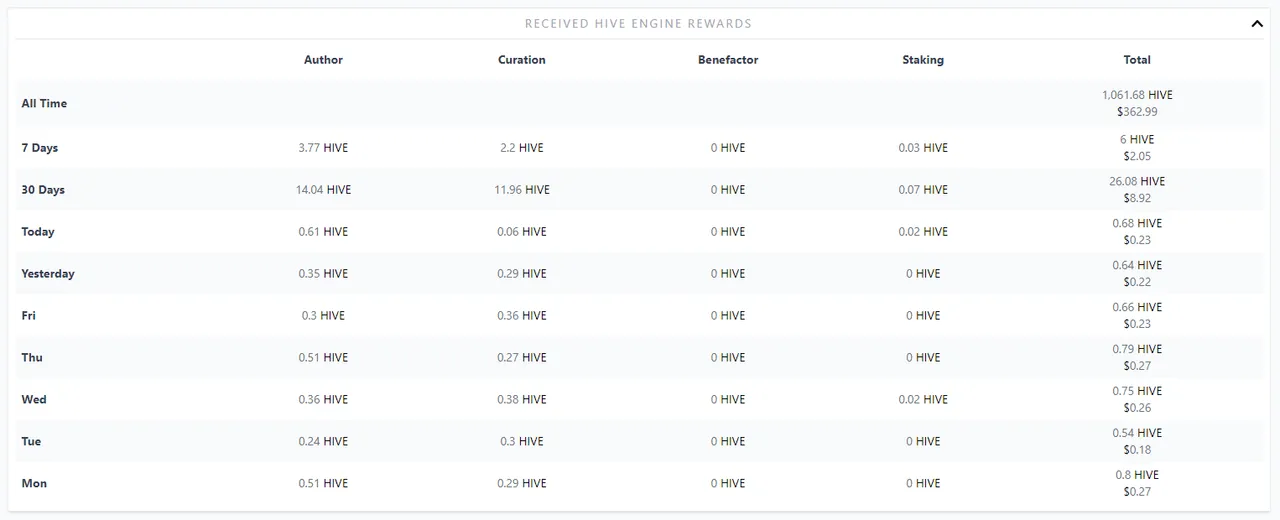The width and height of the screenshot is (1280, 520).
Task: Click Tue's dollar value '$0.18'
Action: (1137, 451)
